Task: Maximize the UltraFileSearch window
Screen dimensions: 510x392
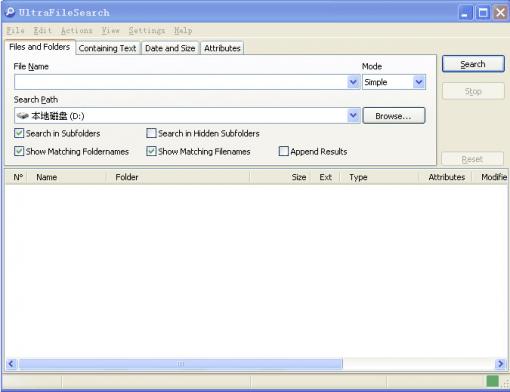Action: click(483, 13)
